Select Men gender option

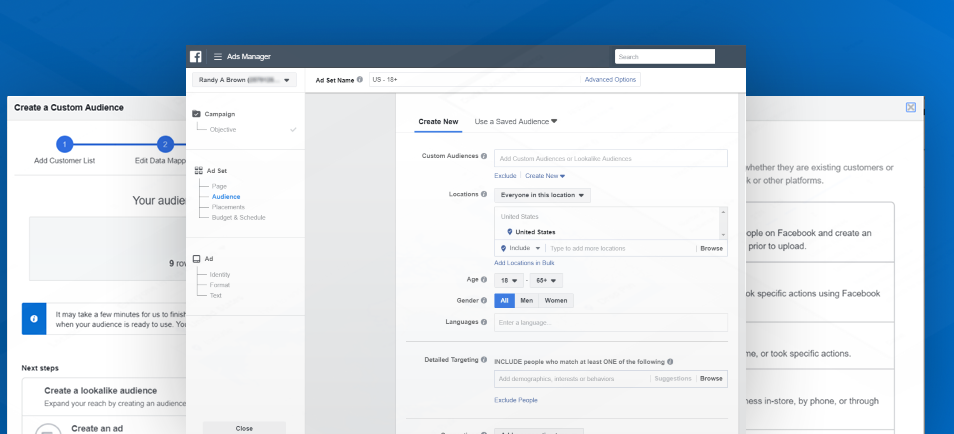(x=526, y=301)
